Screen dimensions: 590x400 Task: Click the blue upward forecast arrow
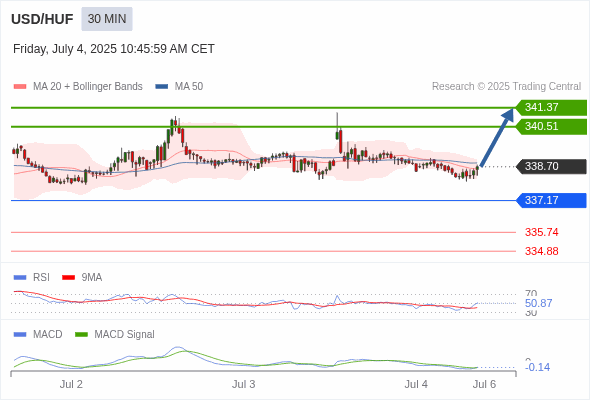coord(497,137)
